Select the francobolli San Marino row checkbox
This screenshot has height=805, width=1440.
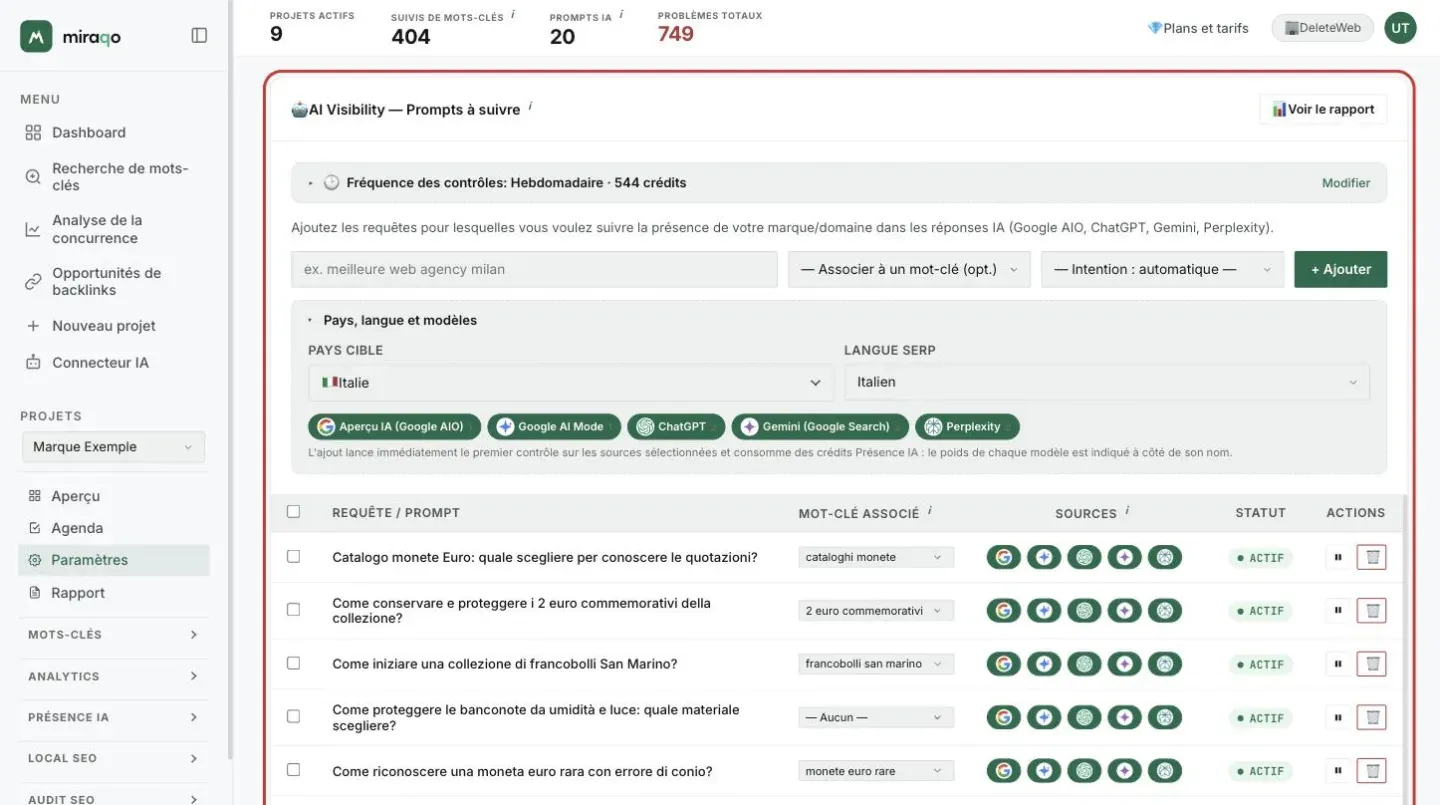tap(293, 663)
